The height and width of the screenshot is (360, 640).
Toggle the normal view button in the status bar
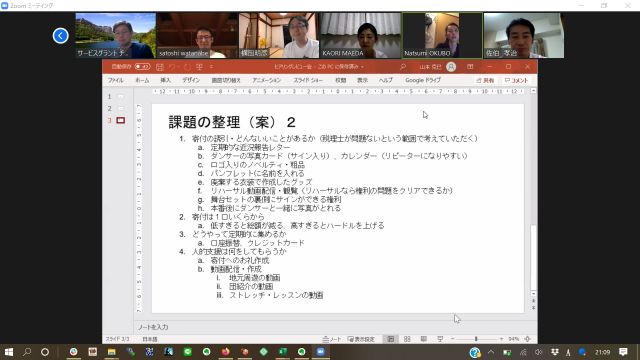click(x=391, y=339)
